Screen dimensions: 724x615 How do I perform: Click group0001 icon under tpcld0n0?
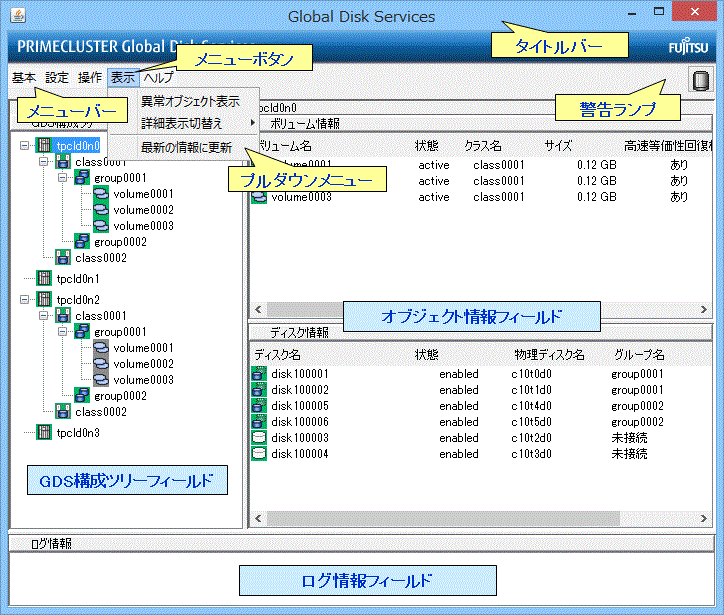click(x=82, y=177)
